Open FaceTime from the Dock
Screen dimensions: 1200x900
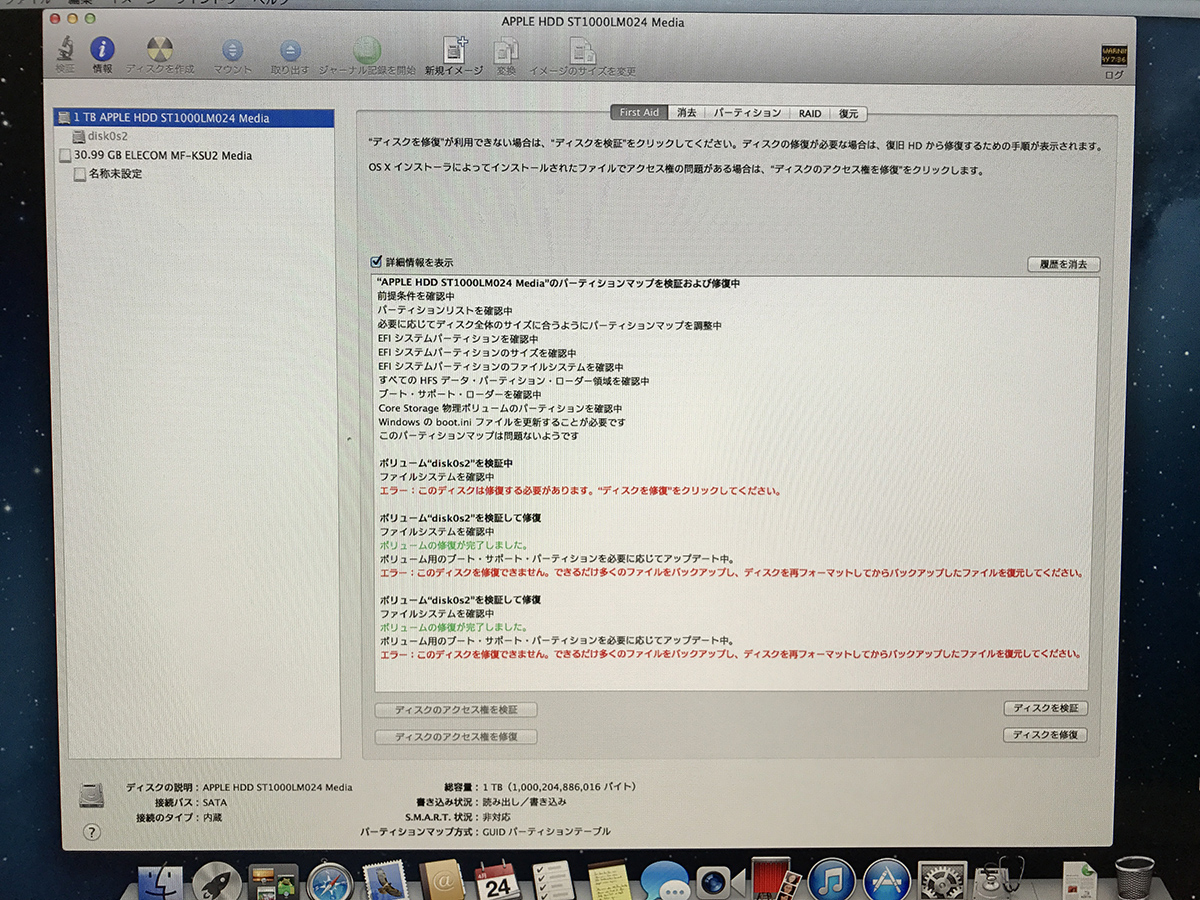click(x=720, y=882)
